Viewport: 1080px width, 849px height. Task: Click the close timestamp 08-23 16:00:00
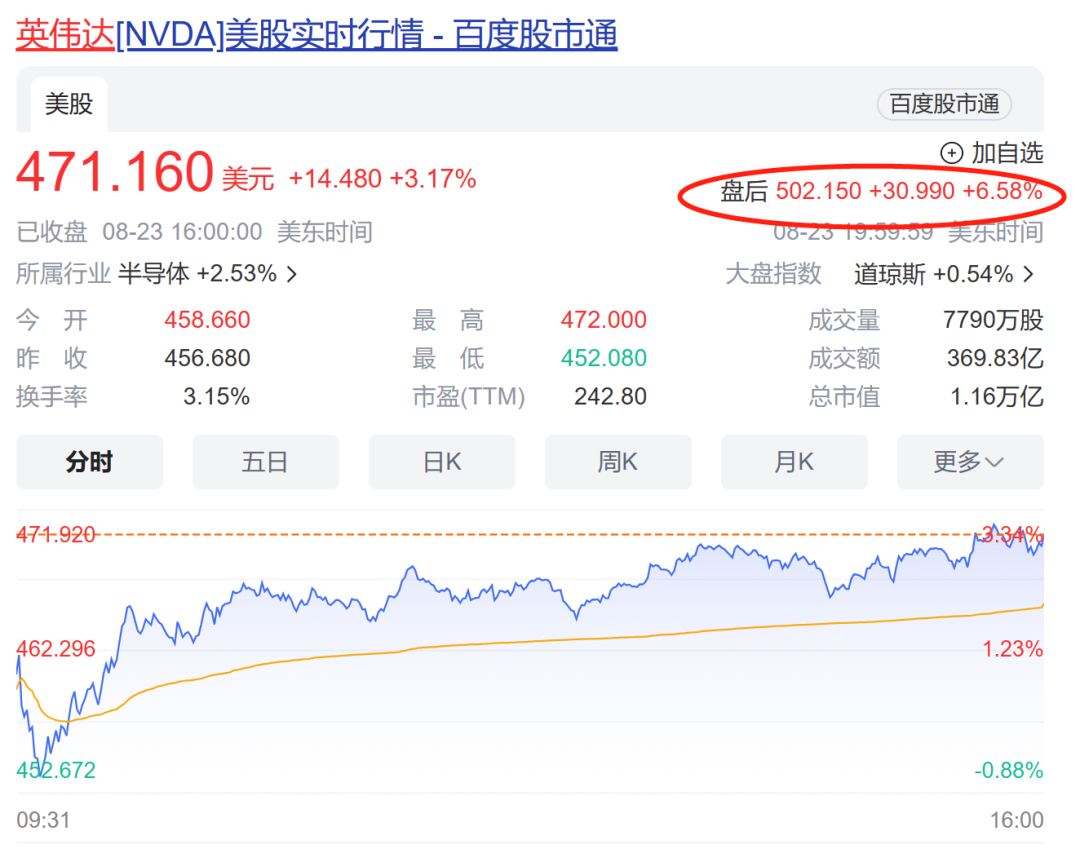(182, 232)
